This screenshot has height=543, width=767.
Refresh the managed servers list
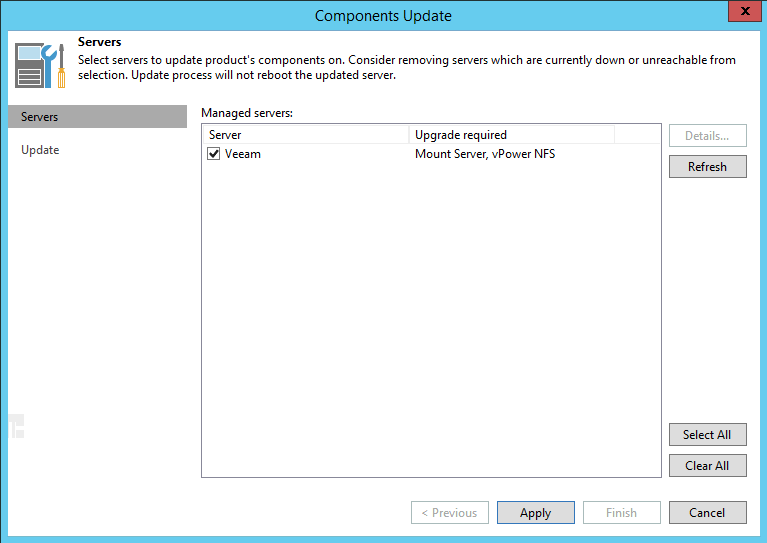tap(707, 167)
